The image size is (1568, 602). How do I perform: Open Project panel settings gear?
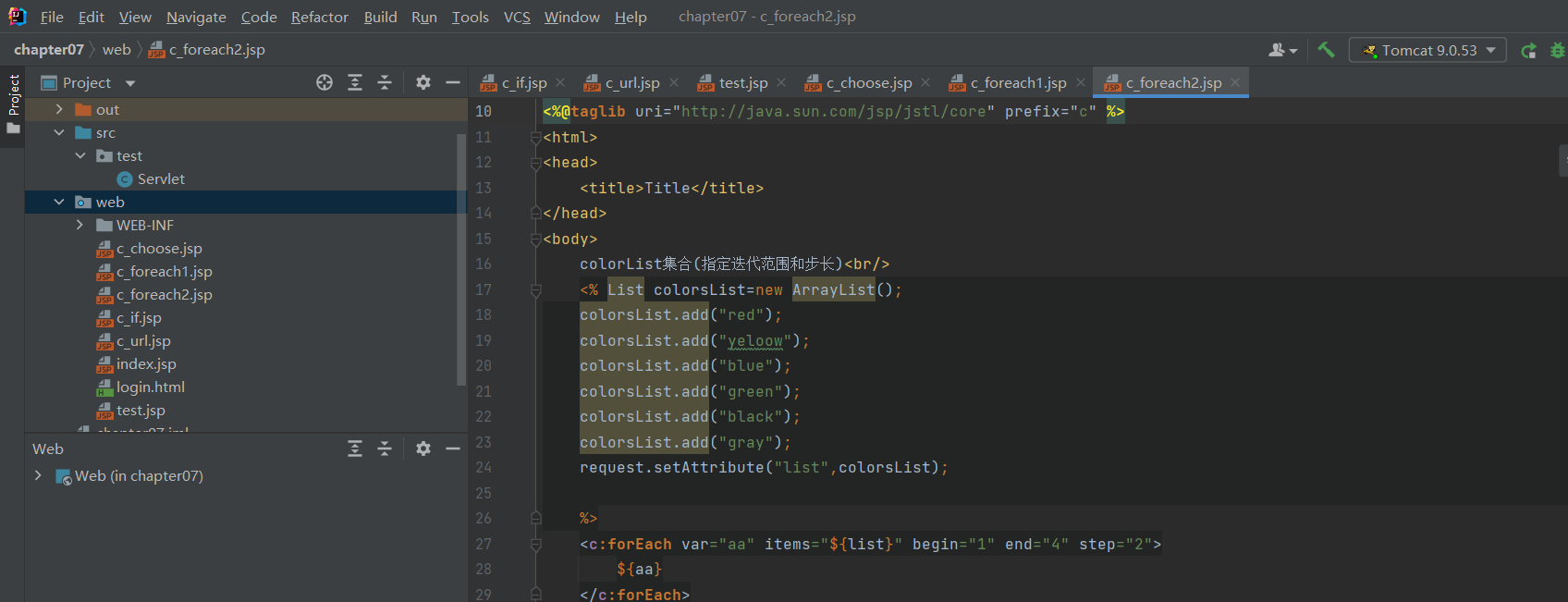pyautogui.click(x=423, y=82)
